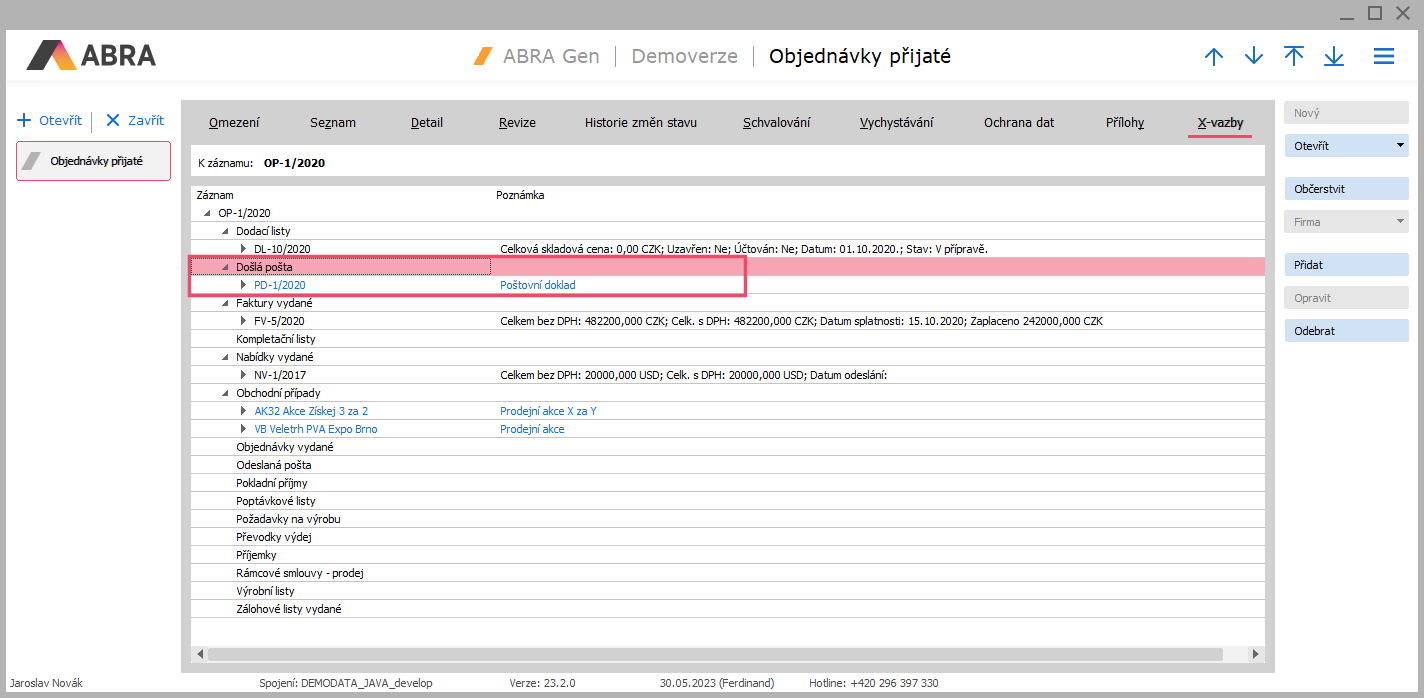The image size is (1424, 698).
Task: Jump to first record arrow icon
Action: (x=1294, y=56)
